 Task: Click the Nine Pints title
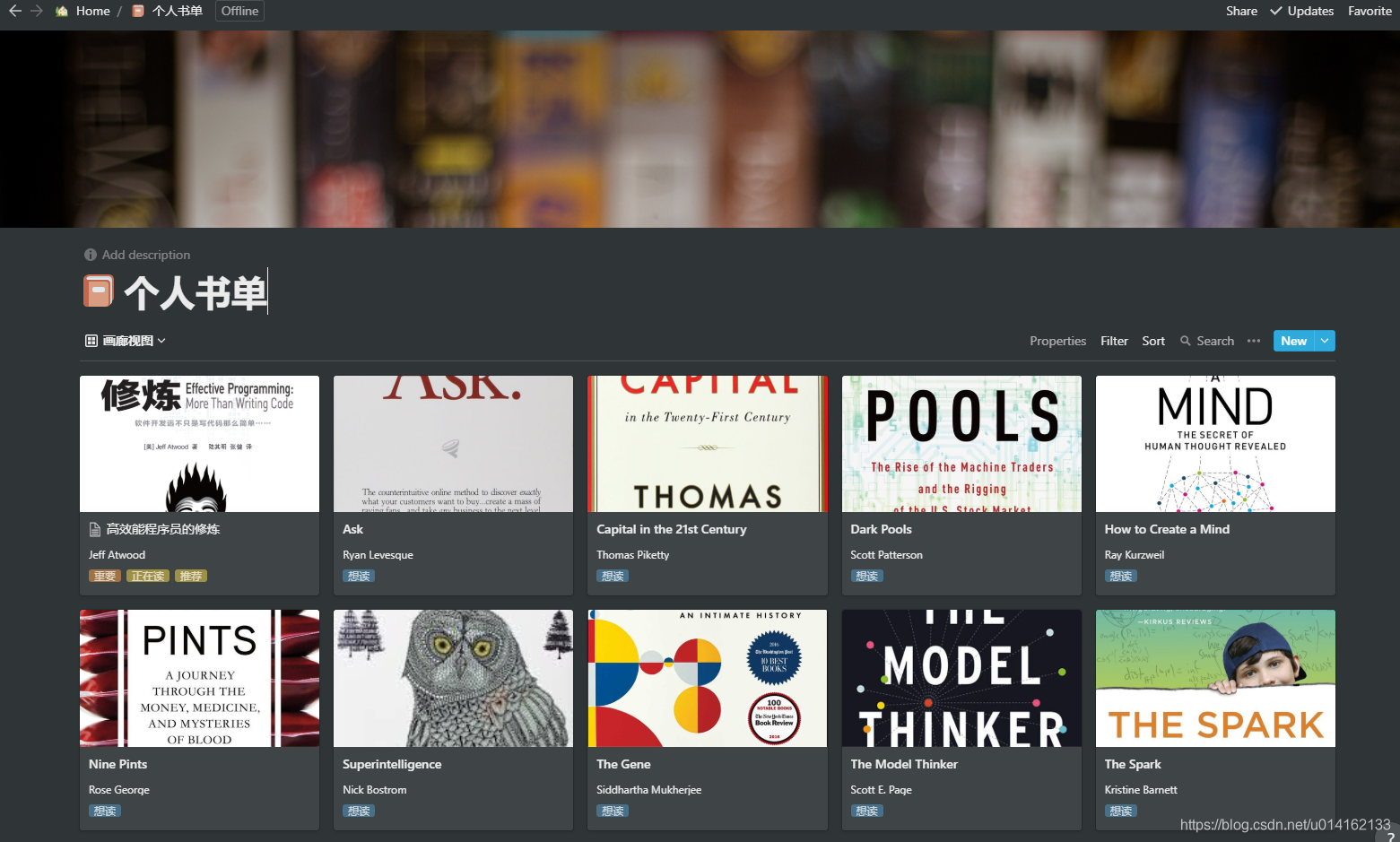click(117, 764)
